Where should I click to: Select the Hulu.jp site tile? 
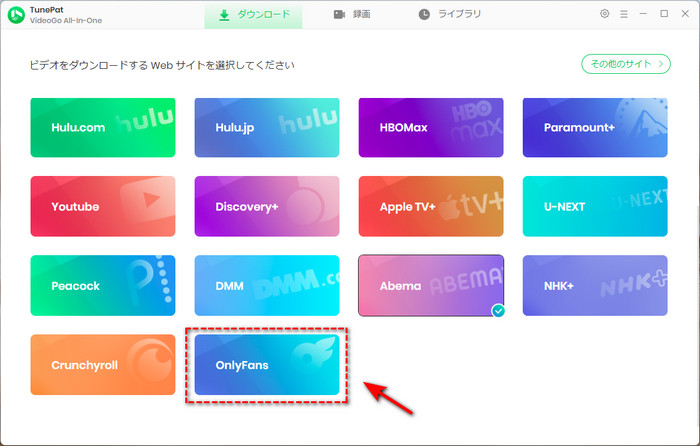(x=267, y=128)
